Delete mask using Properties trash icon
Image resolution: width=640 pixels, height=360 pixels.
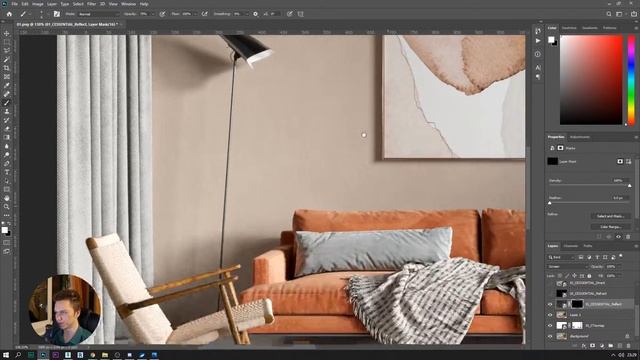click(x=628, y=237)
